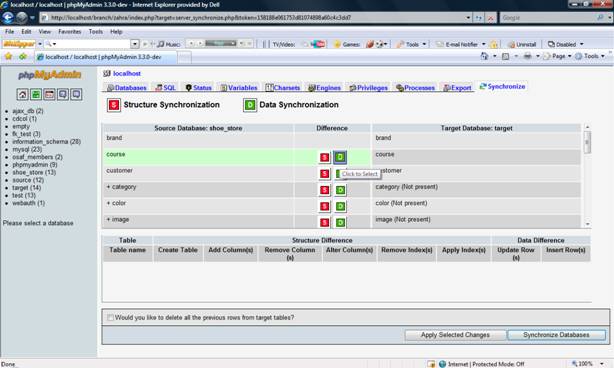Switch to the Privileges tab
Screen dimensions: 614x368
pos(368,88)
